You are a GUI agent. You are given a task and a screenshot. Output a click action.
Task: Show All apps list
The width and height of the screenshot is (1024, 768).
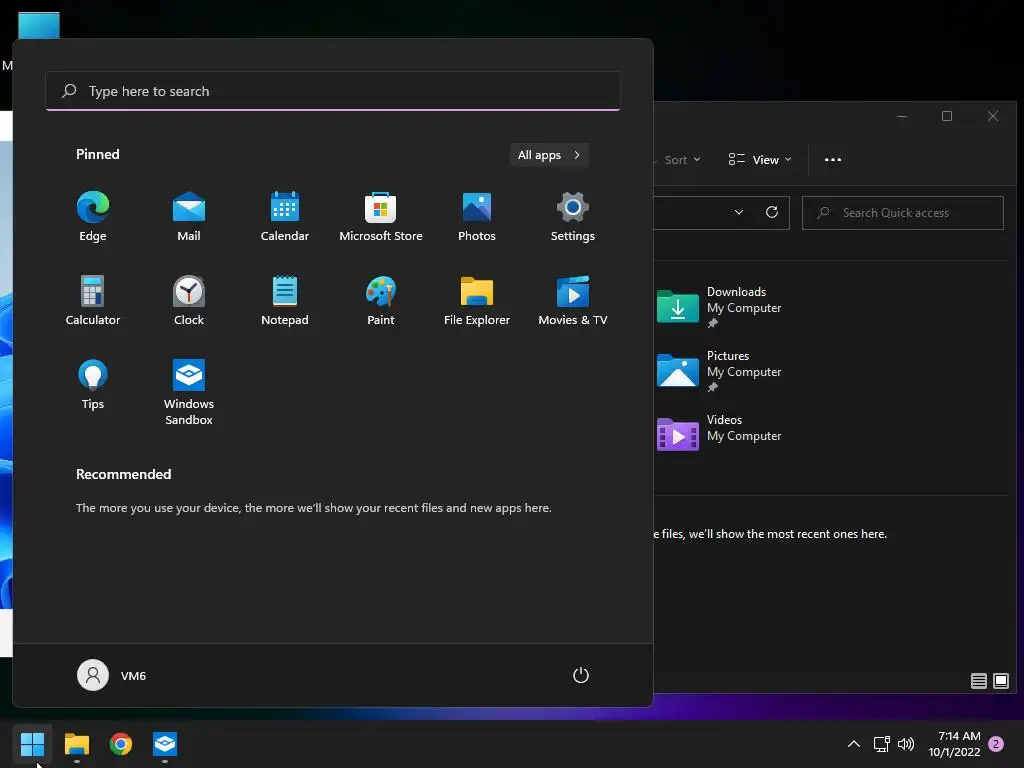click(549, 155)
